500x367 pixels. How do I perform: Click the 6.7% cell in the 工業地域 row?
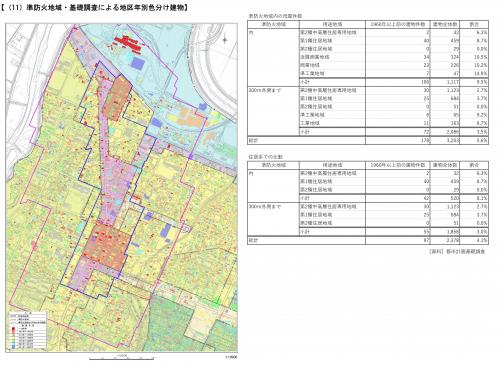[482, 123]
